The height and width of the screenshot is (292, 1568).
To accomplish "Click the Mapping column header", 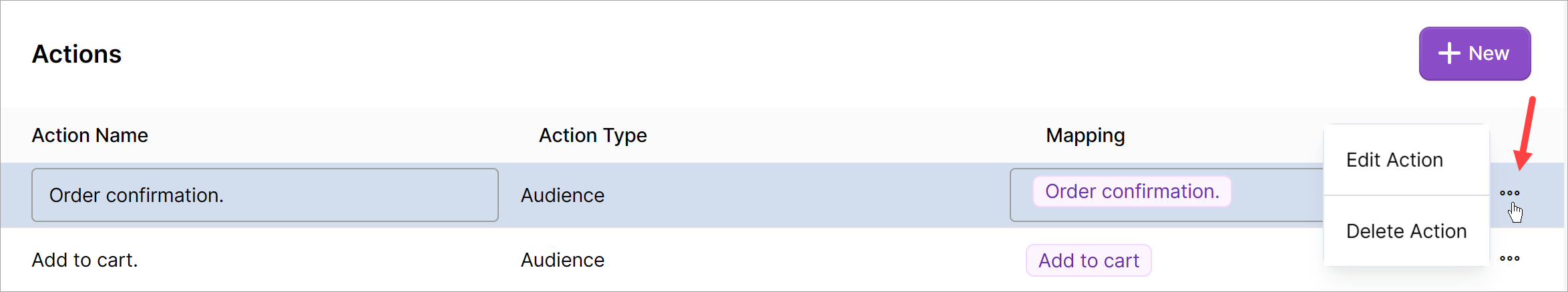I will 1085,135.
